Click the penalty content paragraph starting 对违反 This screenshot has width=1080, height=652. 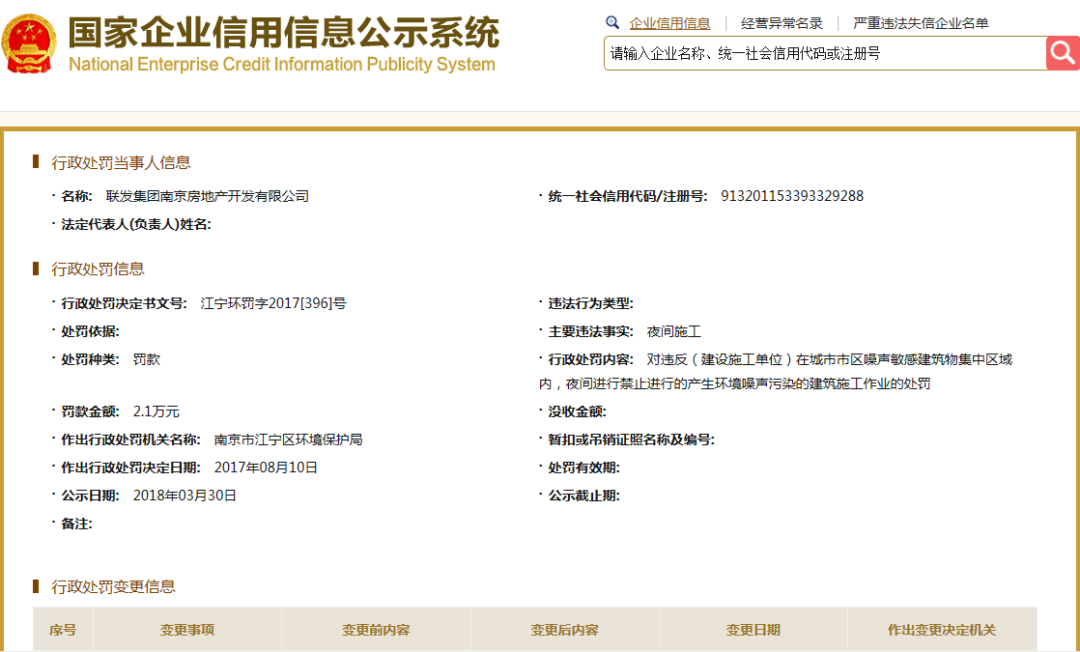pyautogui.click(x=776, y=372)
